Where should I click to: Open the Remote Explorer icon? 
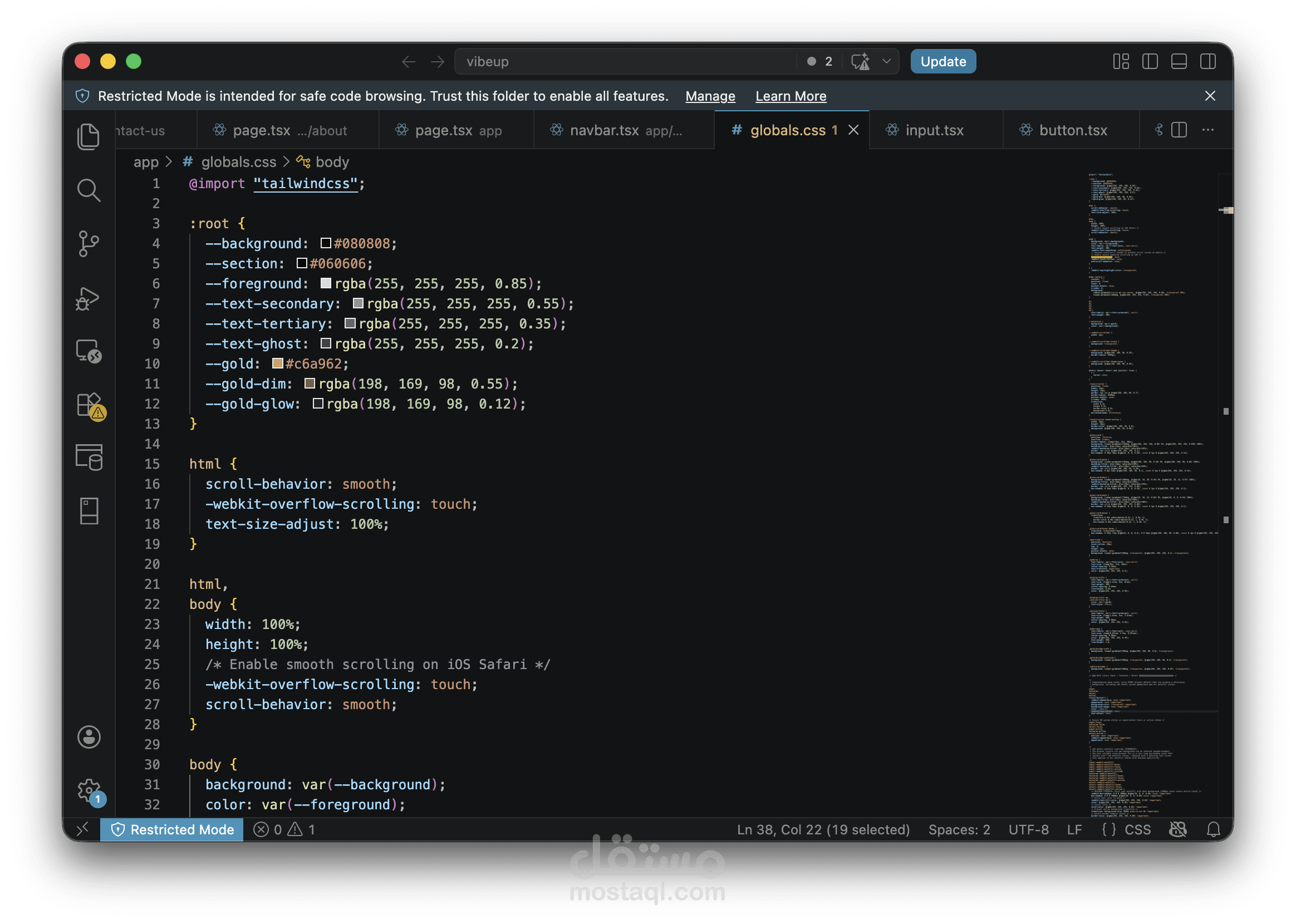click(x=88, y=351)
